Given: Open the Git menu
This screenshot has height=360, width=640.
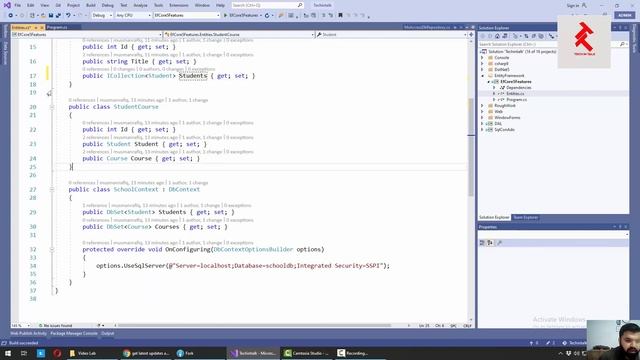Looking at the screenshot, I should click(x=58, y=5).
